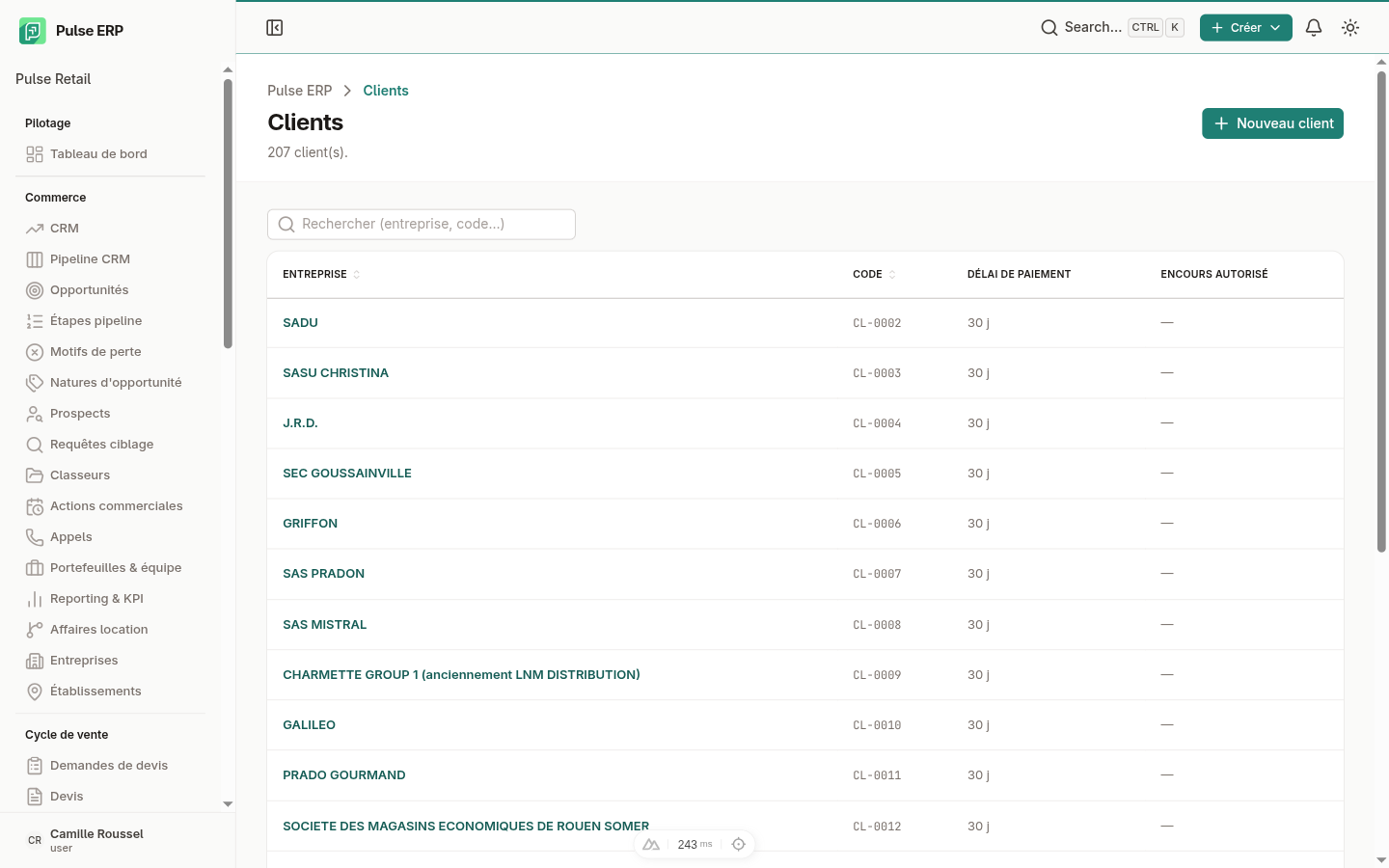
Task: Open client SAS MISTRAL
Action: coord(324,625)
